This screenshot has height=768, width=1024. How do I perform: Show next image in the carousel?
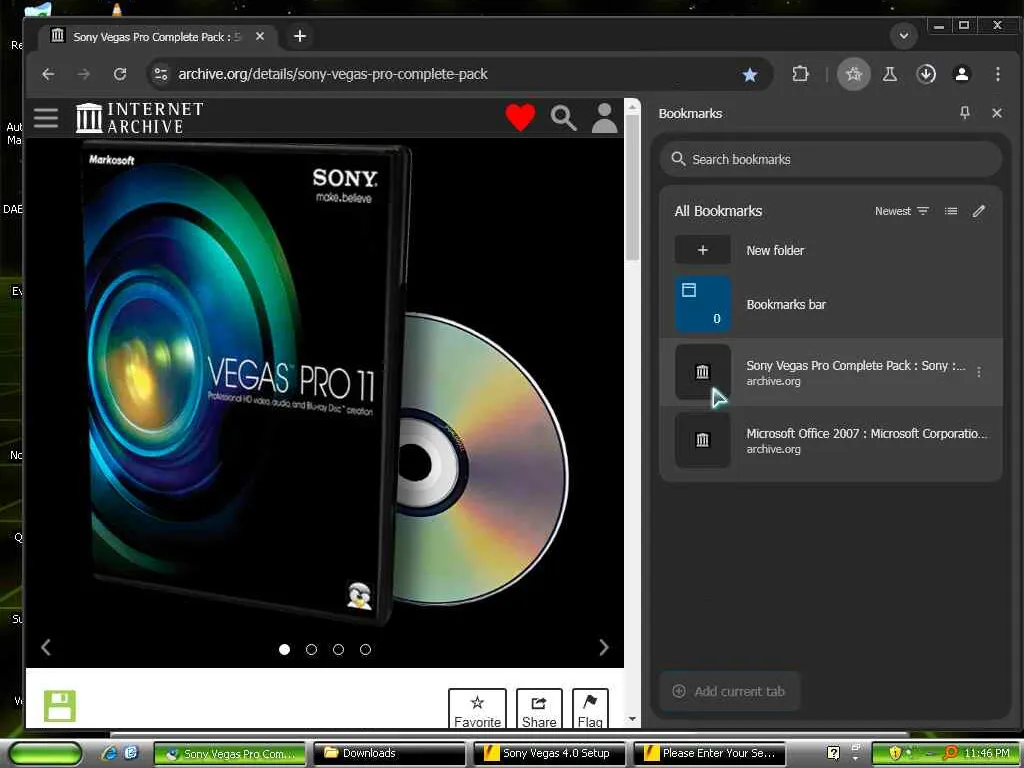pos(603,648)
